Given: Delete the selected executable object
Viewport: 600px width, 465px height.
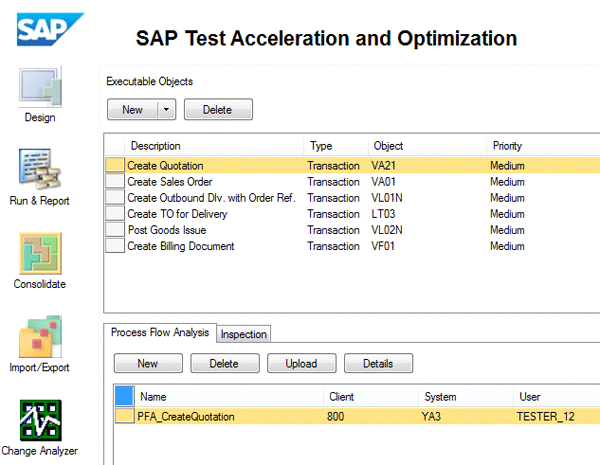Looking at the screenshot, I should [x=217, y=110].
